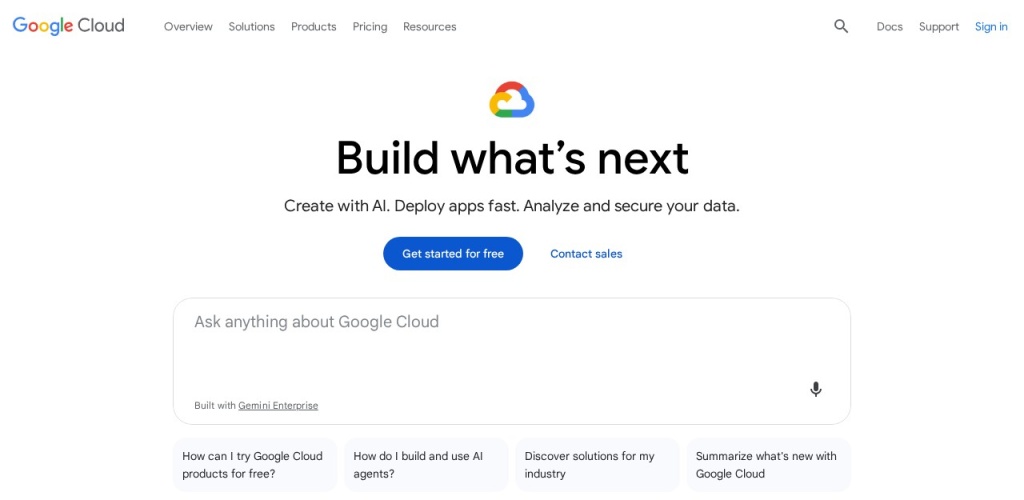Expand the Products navigation menu

point(313,27)
